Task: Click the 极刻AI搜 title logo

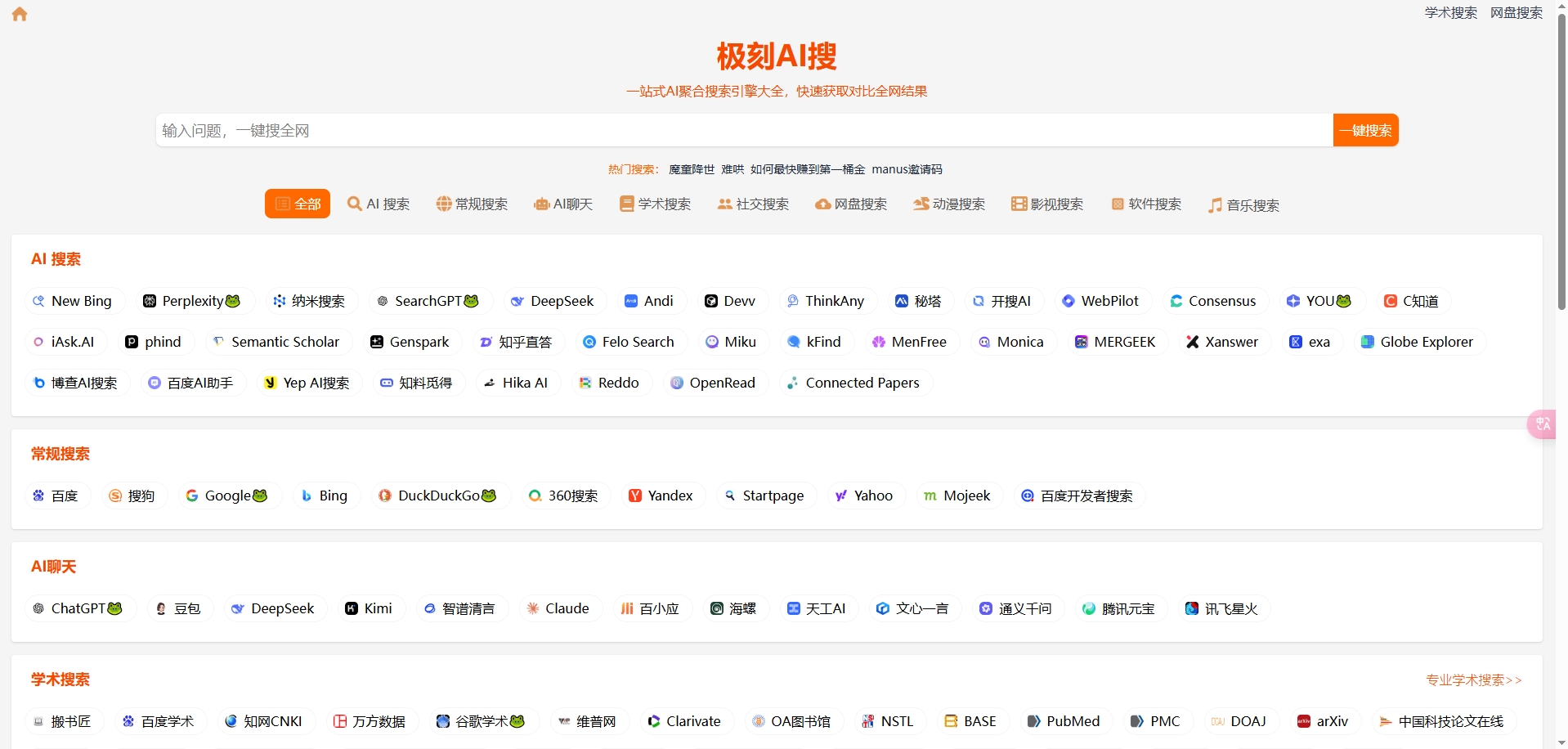Action: (777, 56)
